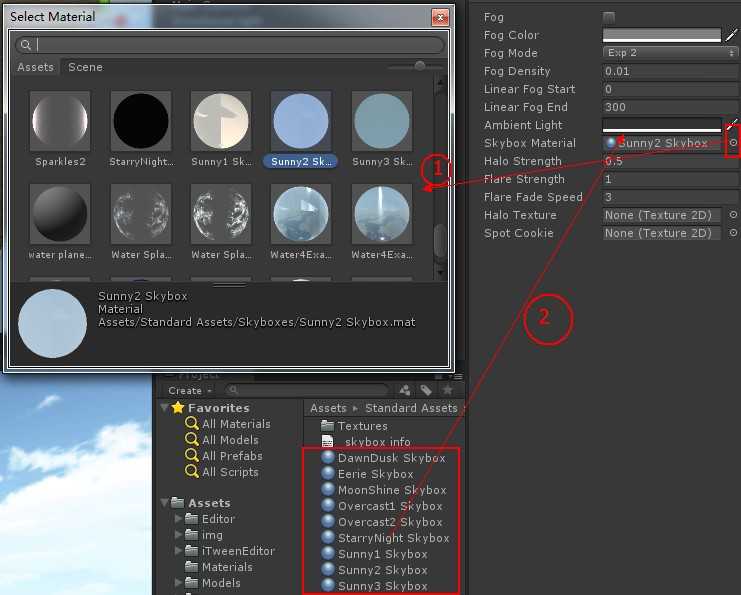The image size is (741, 595).
Task: Click the search by label icon
Action: pyautogui.click(x=426, y=390)
